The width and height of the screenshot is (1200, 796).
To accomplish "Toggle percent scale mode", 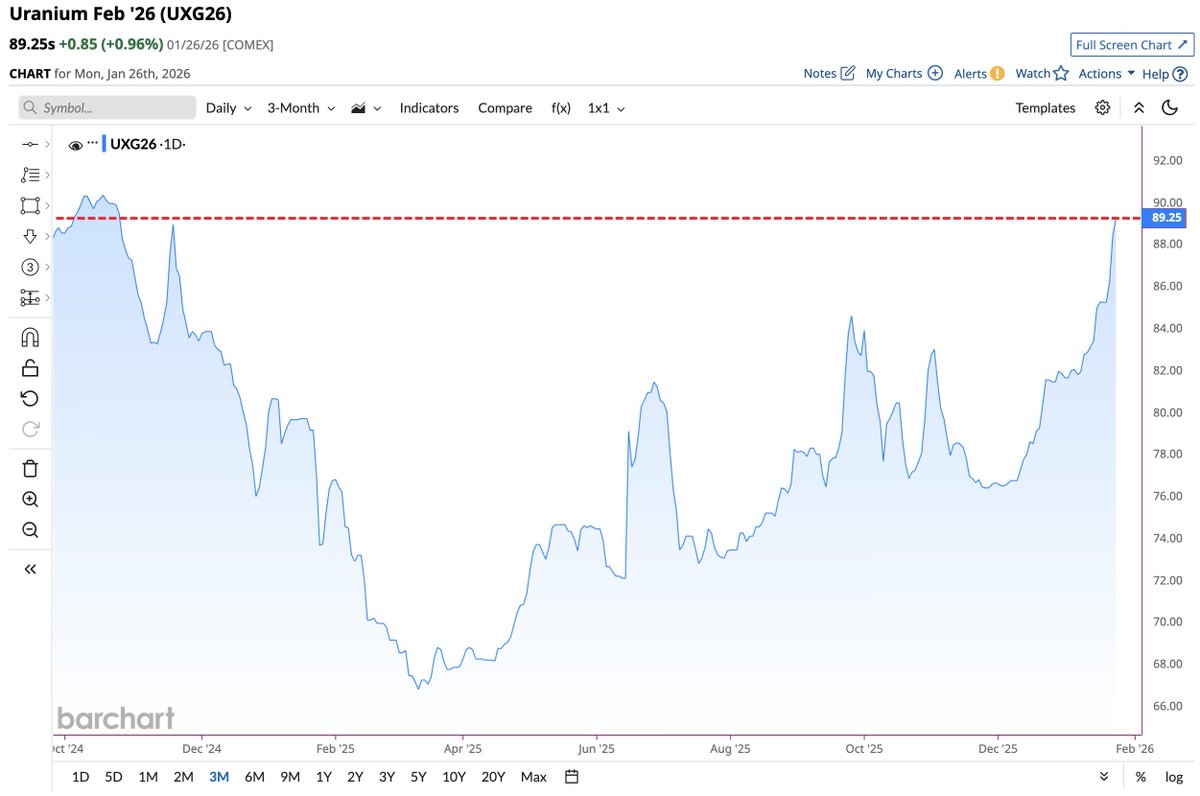I will (x=1141, y=777).
